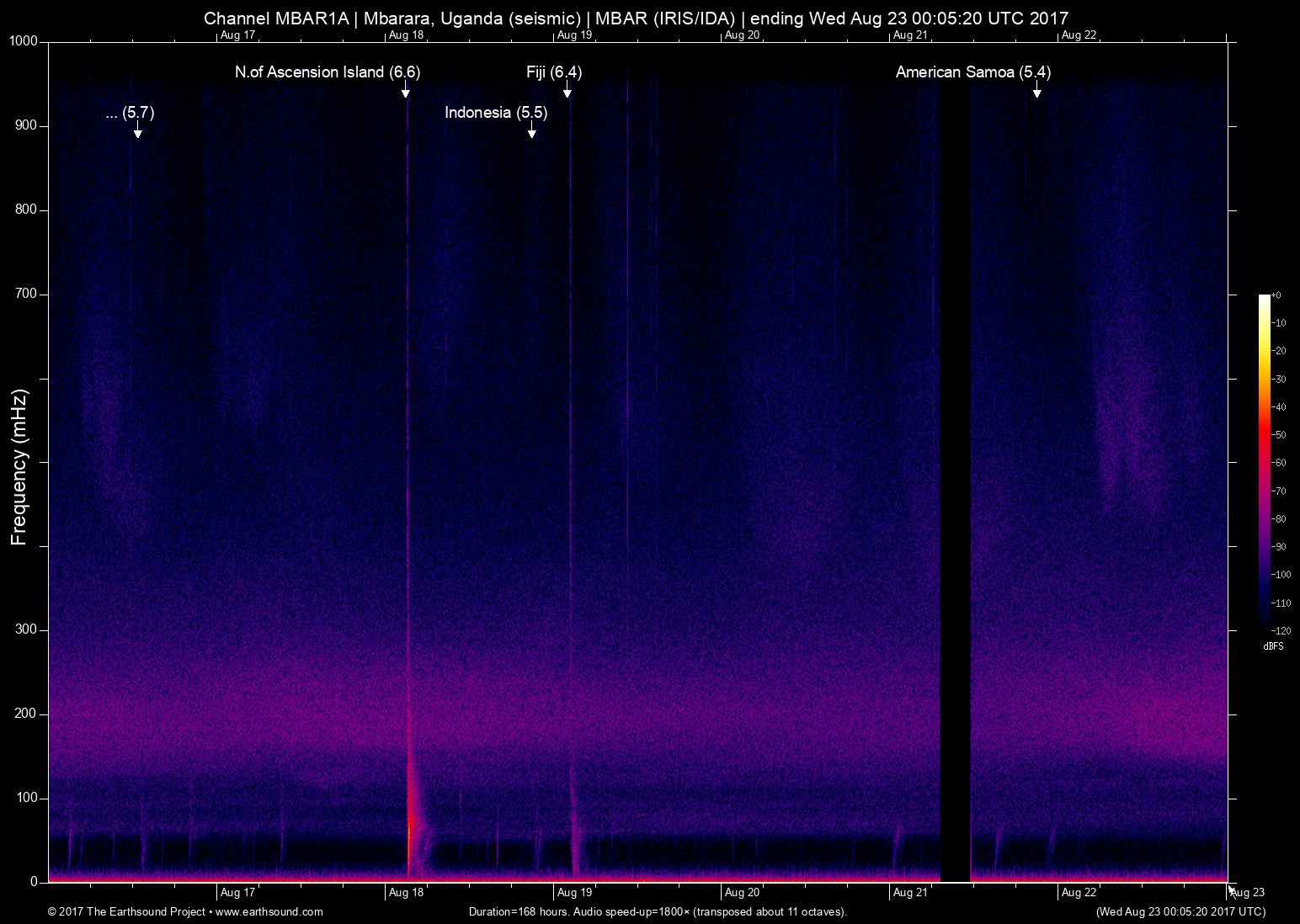
Task: Click the 300 mHz frequency tick label
Action: tap(24, 628)
